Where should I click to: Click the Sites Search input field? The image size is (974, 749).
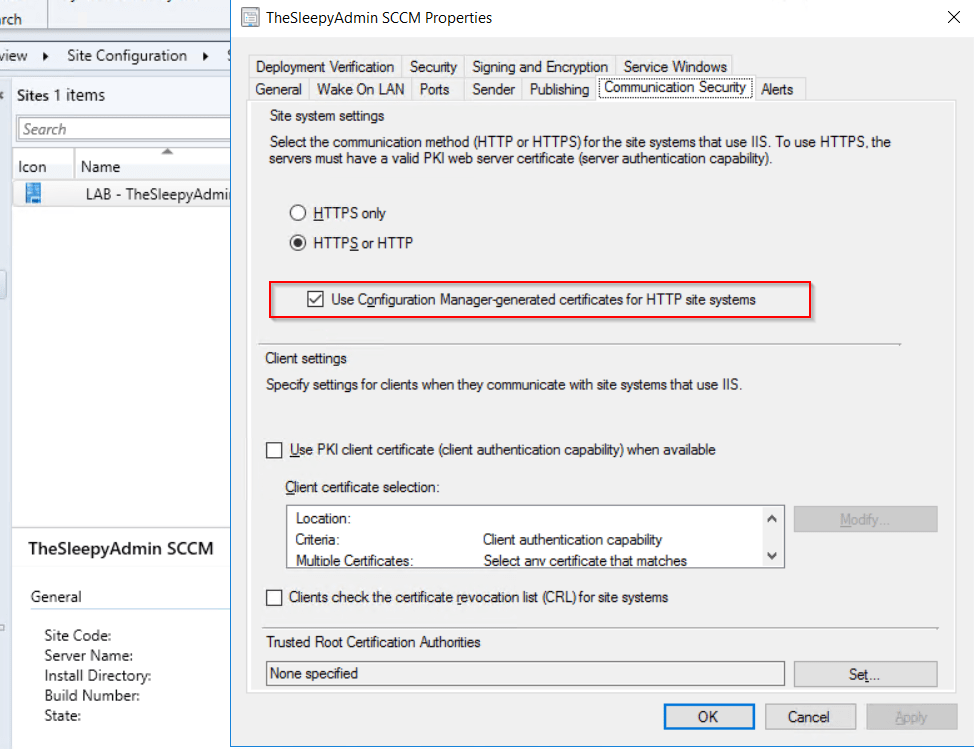click(x=122, y=129)
